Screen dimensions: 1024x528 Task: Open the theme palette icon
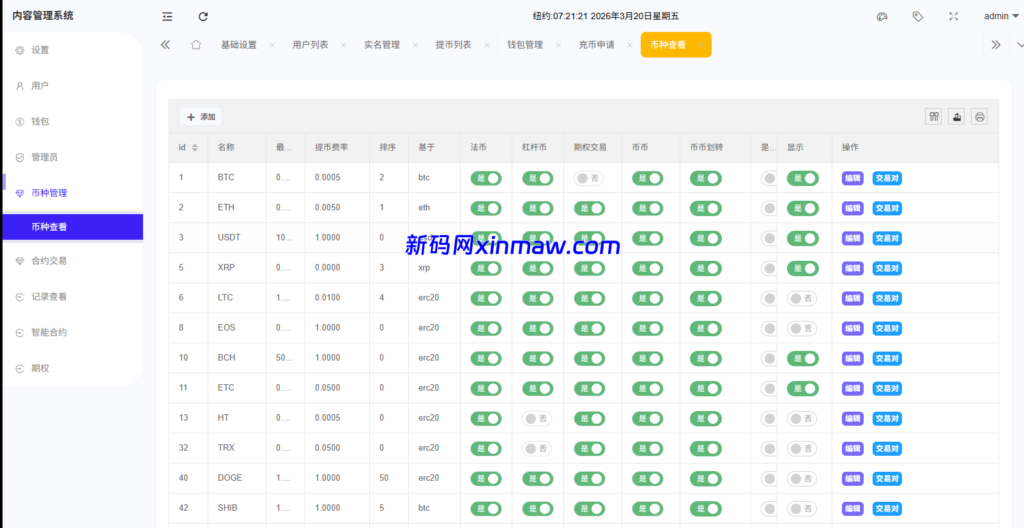point(882,17)
